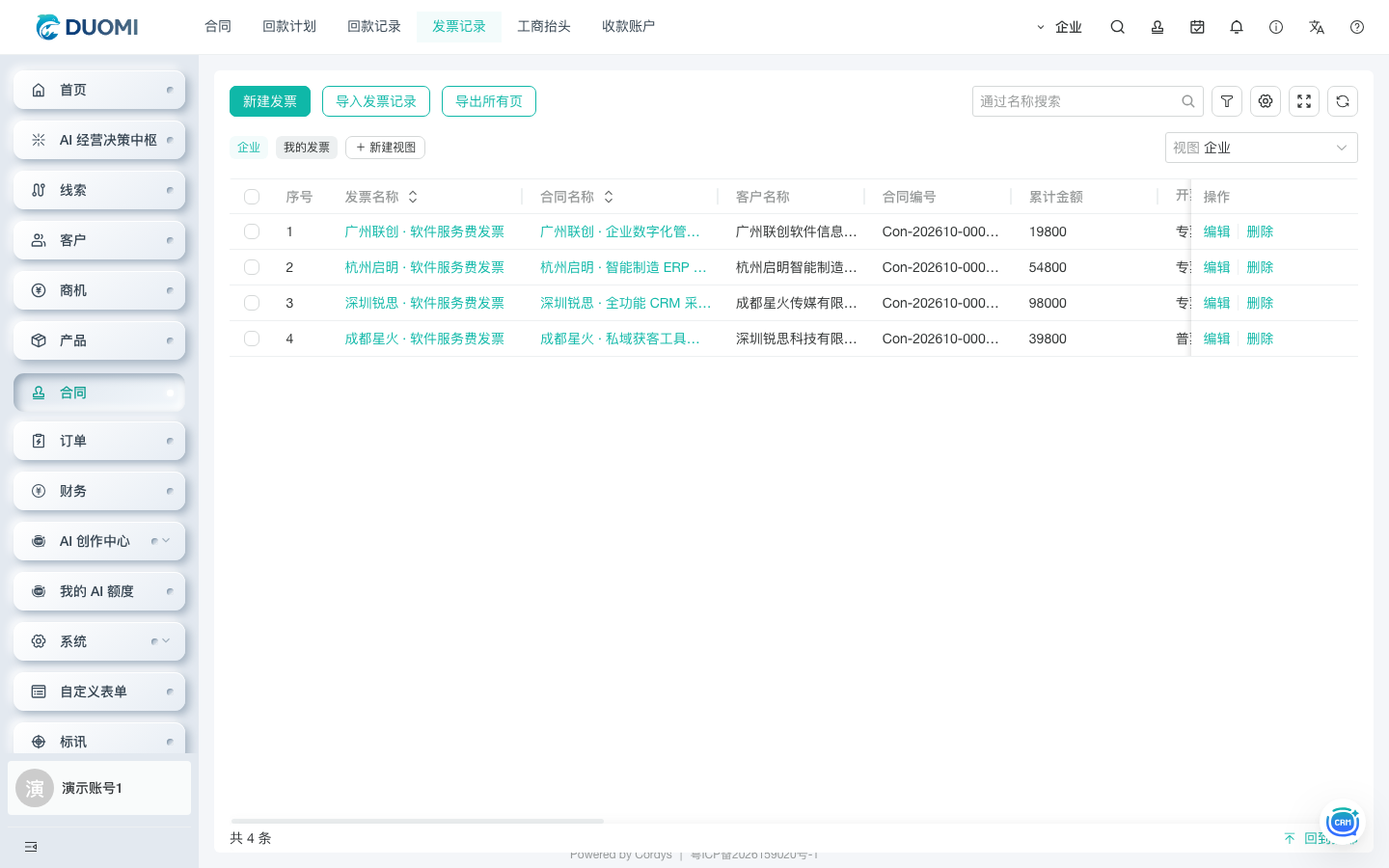Open the calendar icon in top bar

coord(1197,27)
